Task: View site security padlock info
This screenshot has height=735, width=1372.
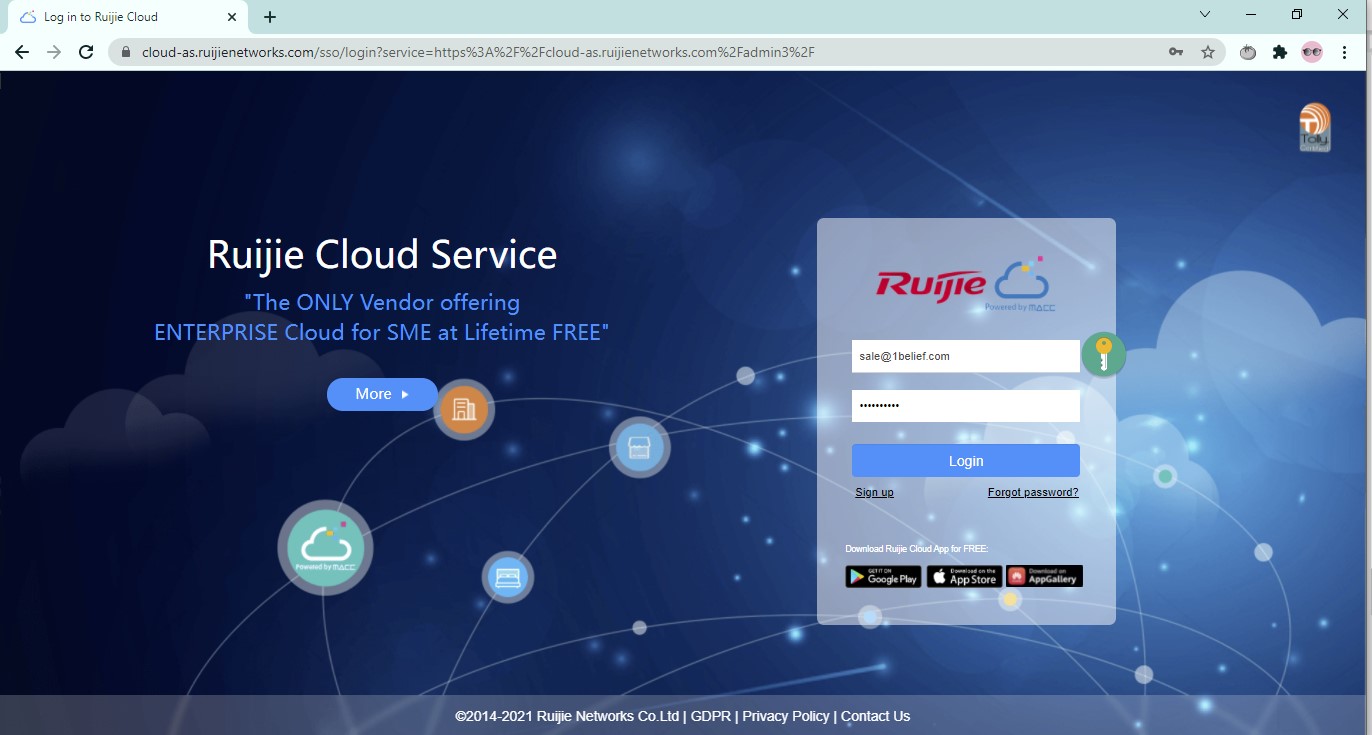Action: pyautogui.click(x=126, y=52)
